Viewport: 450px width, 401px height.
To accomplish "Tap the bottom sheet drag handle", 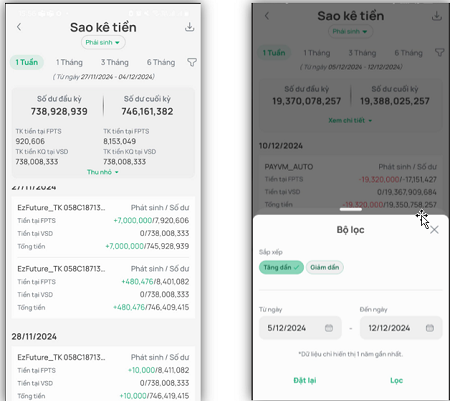I will point(351,209).
